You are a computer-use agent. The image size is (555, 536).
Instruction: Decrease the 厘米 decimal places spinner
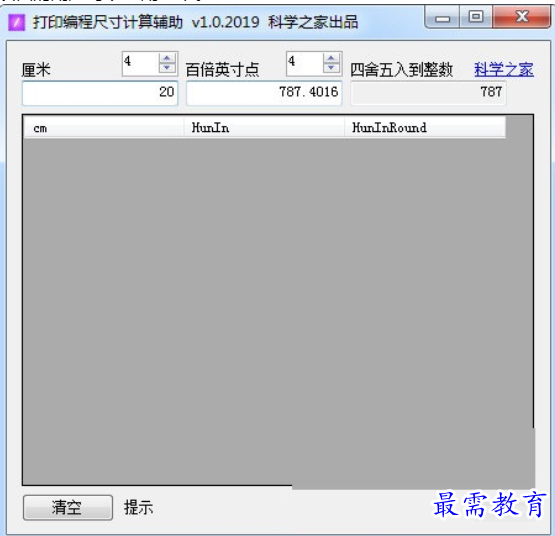167,68
